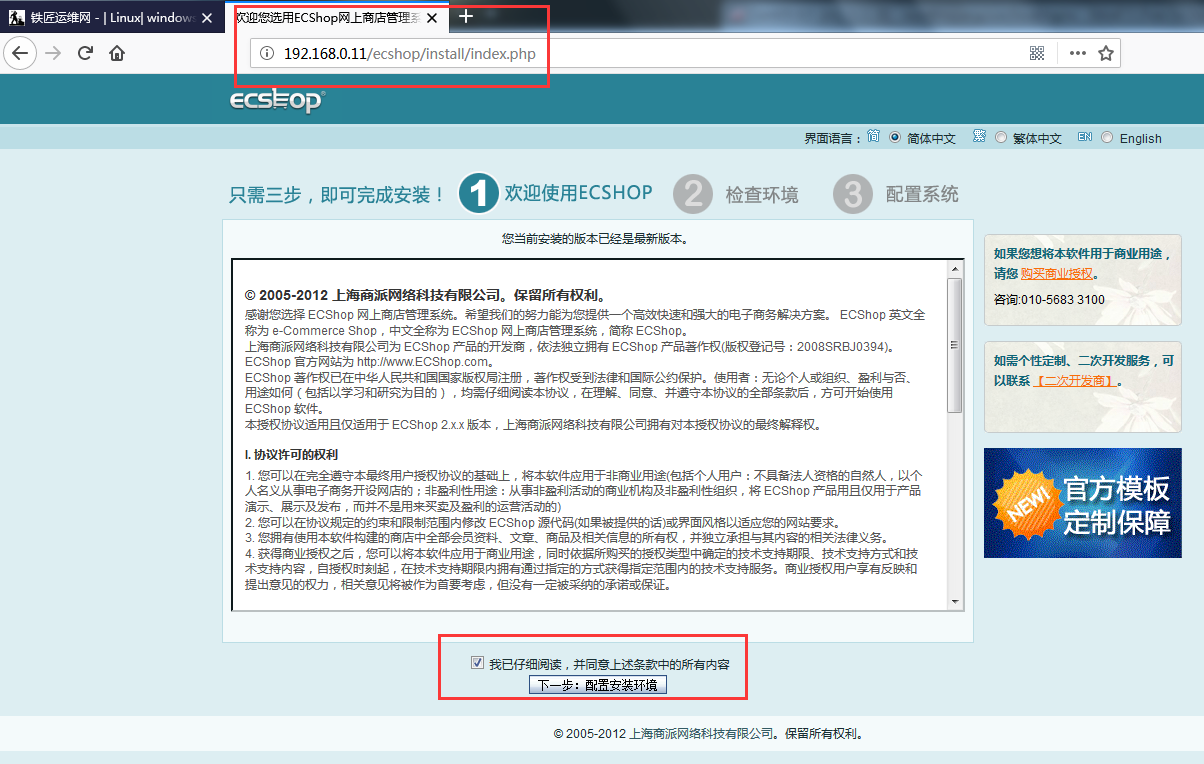Viewport: 1204px width, 764px height.
Task: Toggle the 我已仔细阅读 agreement checkbox
Action: 477,663
